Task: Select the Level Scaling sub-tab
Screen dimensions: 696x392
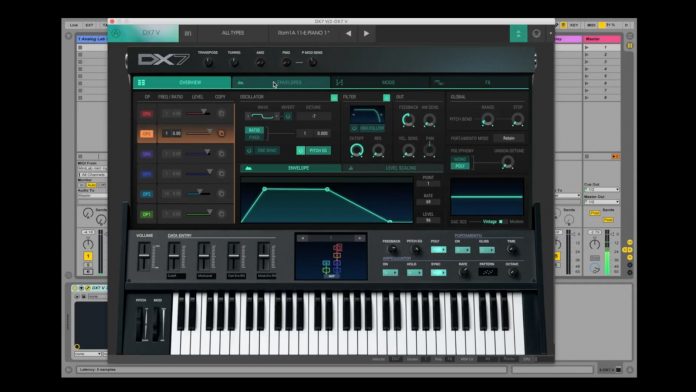Action: click(x=392, y=168)
